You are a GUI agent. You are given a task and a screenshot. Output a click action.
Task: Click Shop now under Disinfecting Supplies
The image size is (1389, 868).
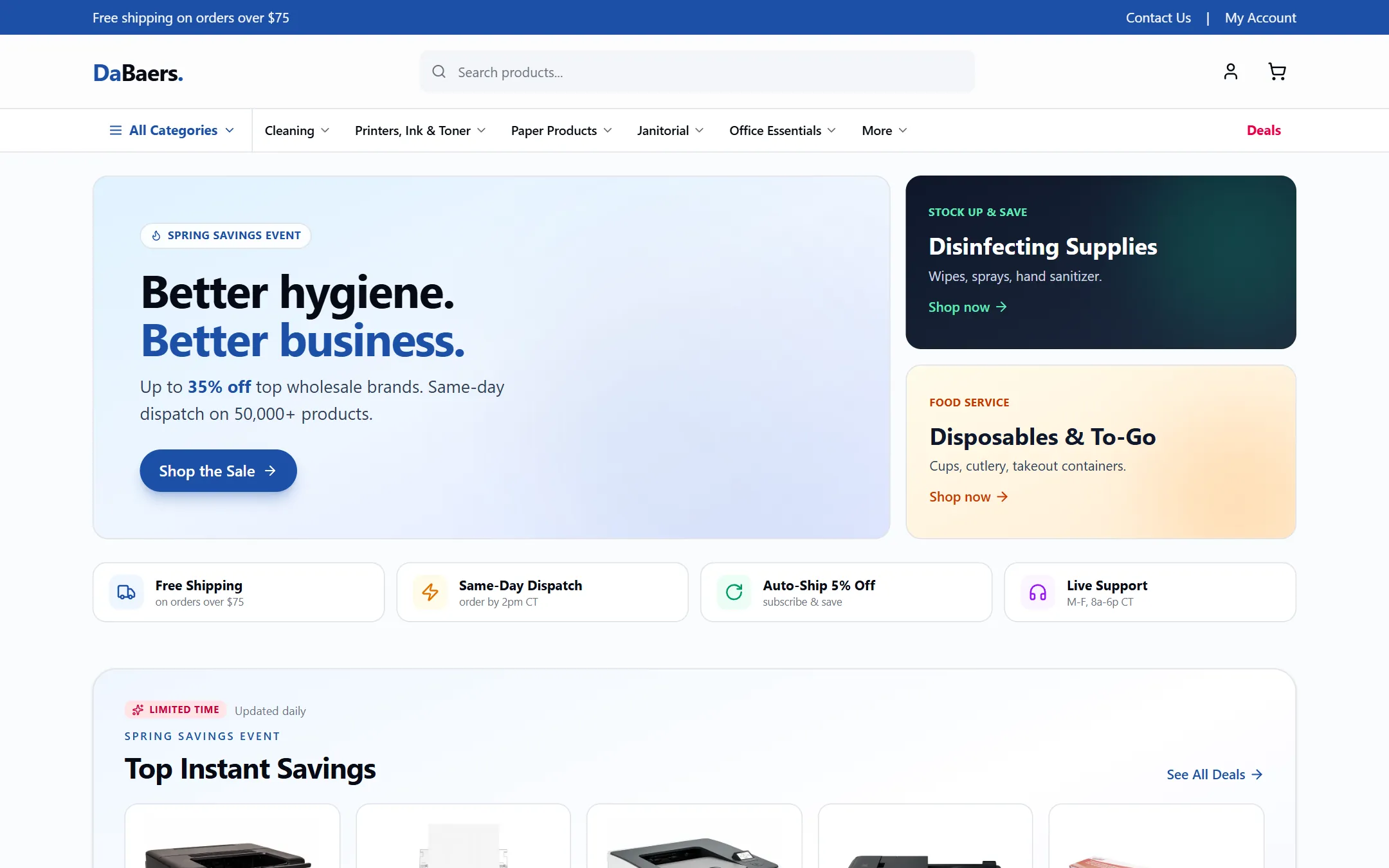tap(967, 307)
